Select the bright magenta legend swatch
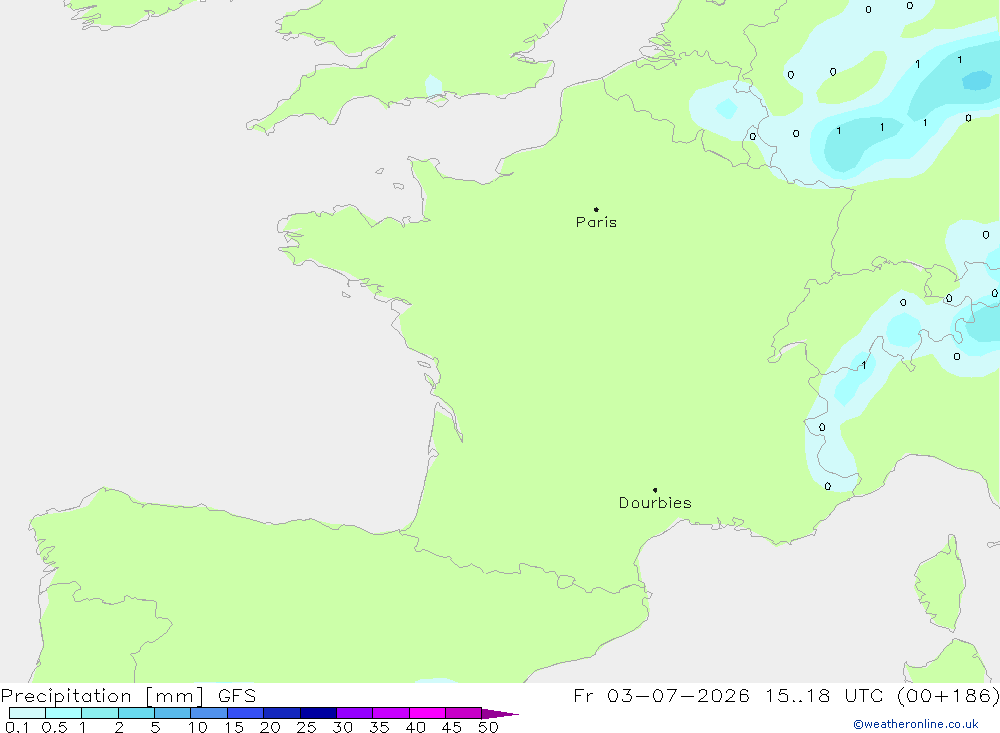Image resolution: width=1000 pixels, height=733 pixels. [427, 713]
